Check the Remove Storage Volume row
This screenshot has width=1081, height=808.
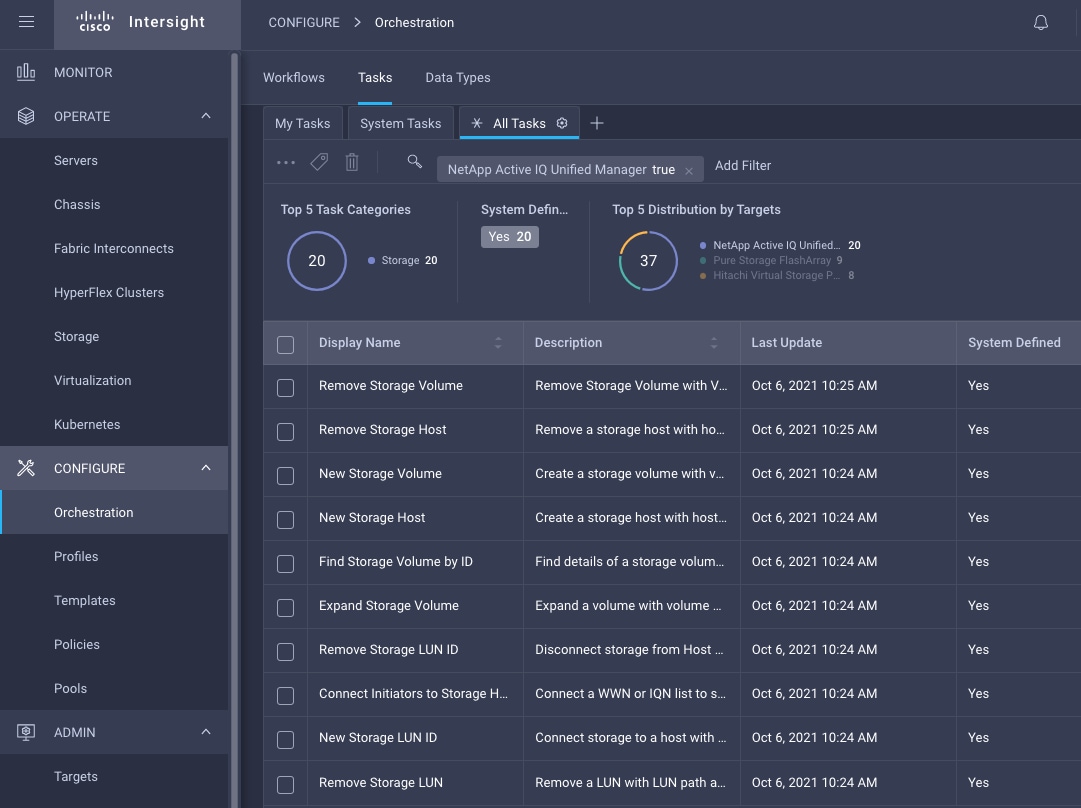click(x=285, y=387)
